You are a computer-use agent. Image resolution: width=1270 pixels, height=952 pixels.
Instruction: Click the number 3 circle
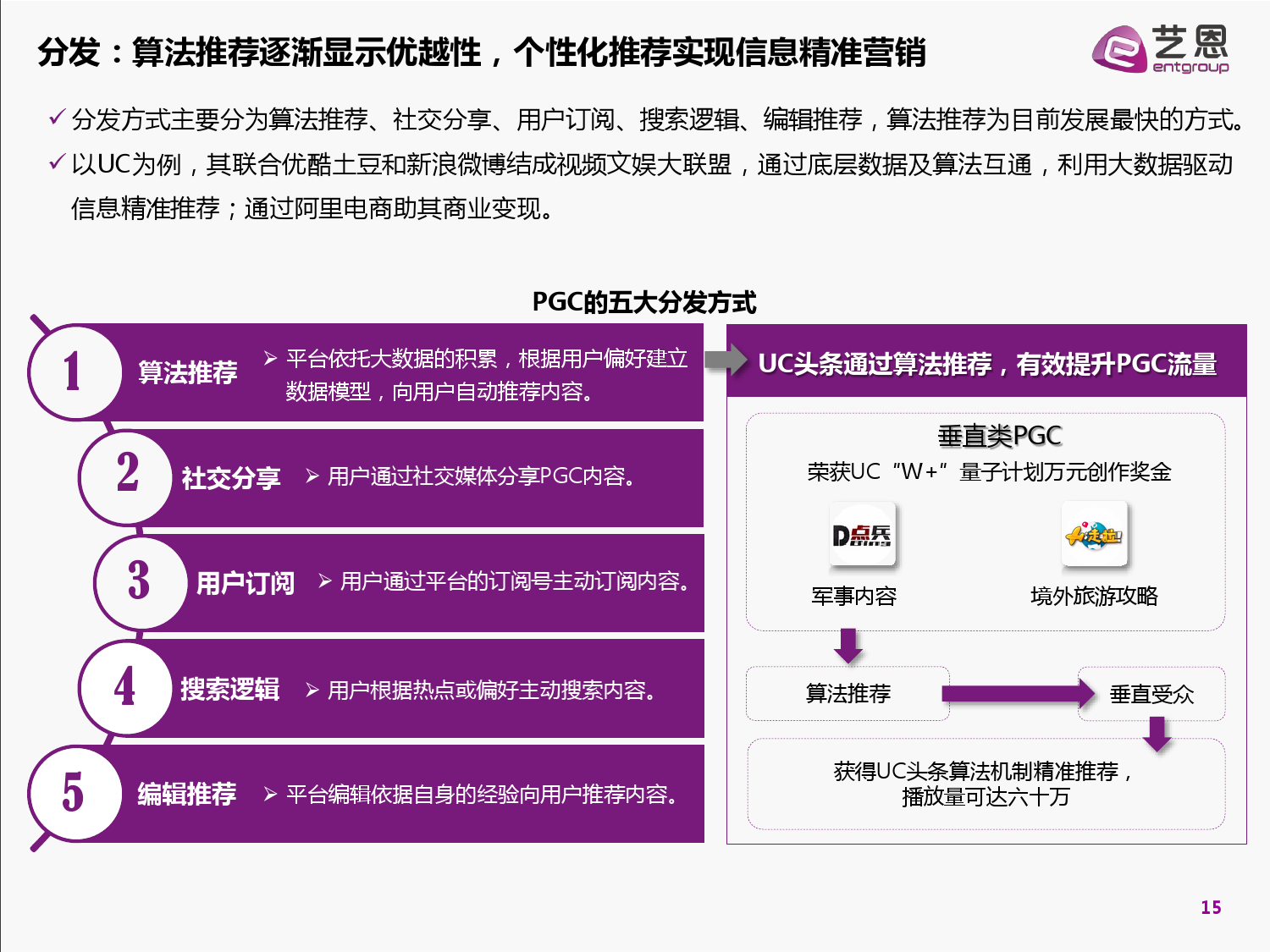141,581
